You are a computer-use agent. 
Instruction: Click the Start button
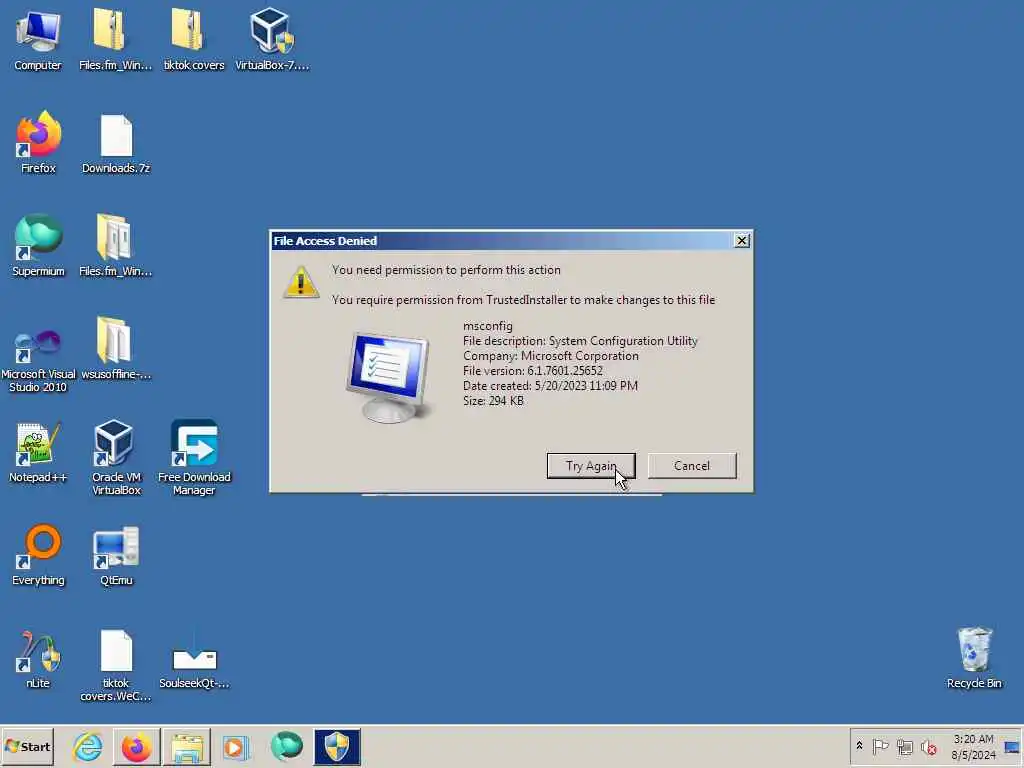coord(27,746)
